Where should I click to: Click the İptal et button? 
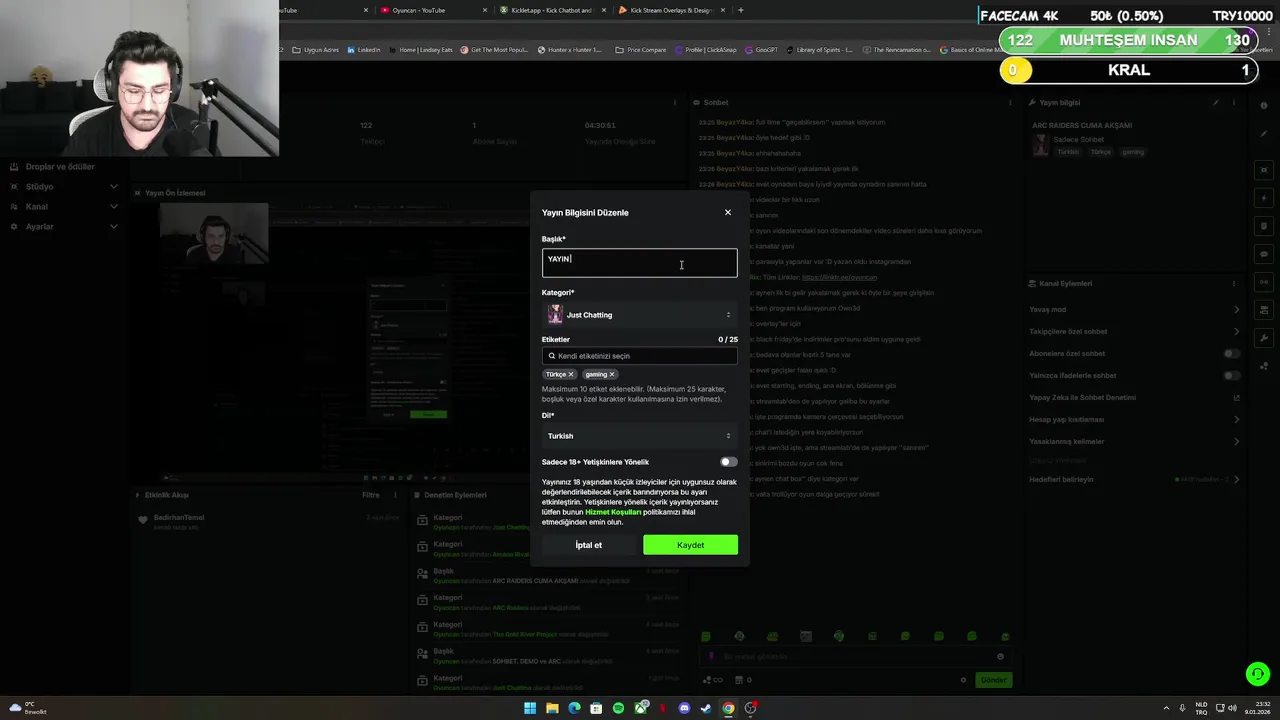[589, 545]
